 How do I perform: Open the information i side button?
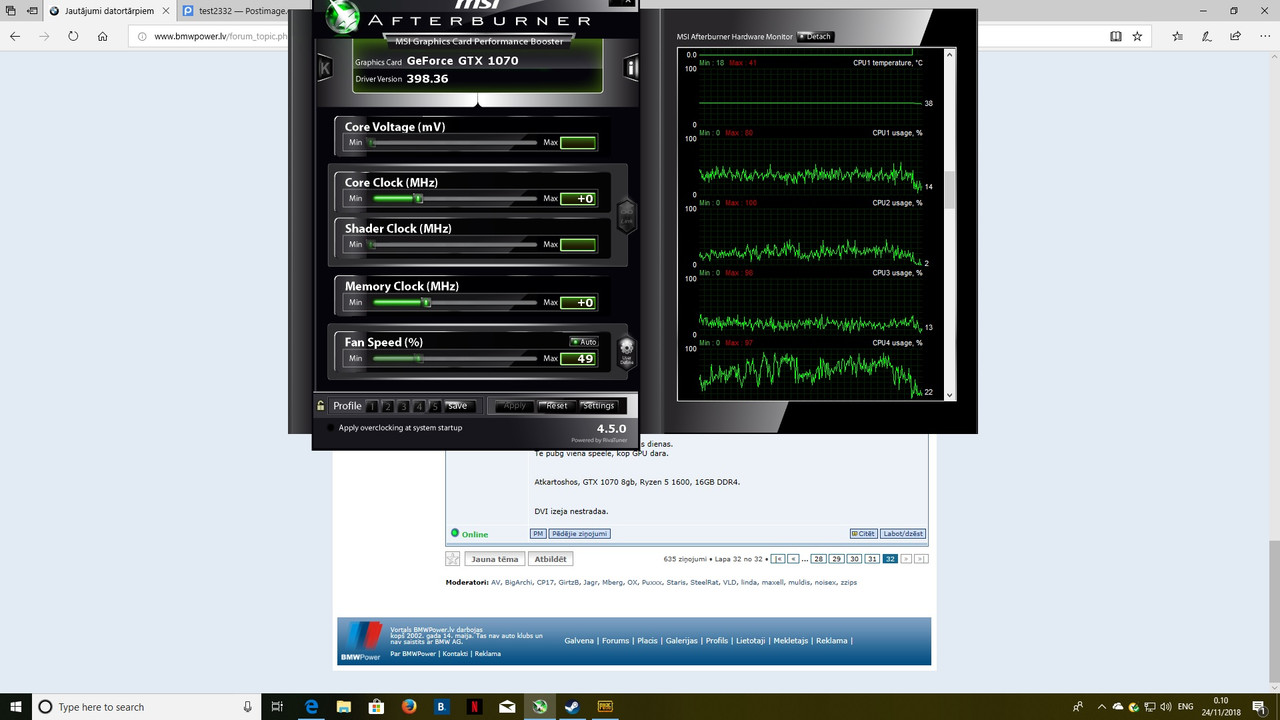[631, 68]
